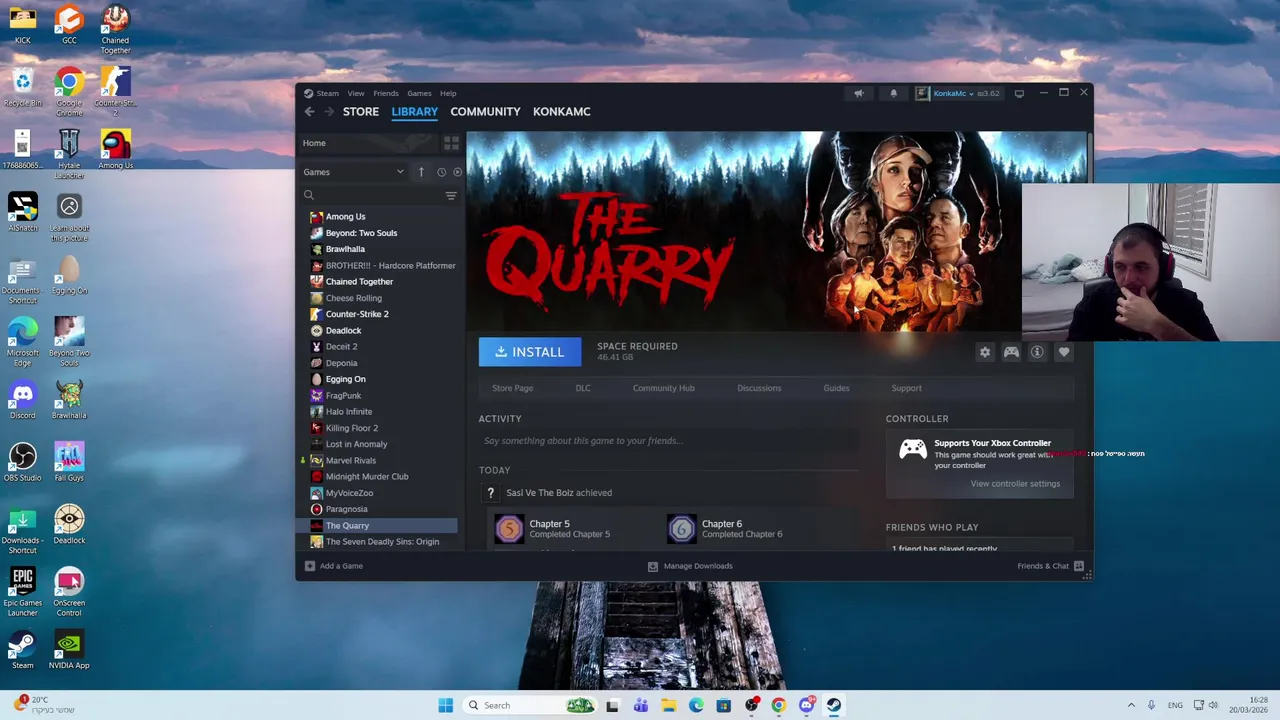Viewport: 1280px width, 720px height.
Task: Click the taskbar Search box
Action: (x=530, y=705)
